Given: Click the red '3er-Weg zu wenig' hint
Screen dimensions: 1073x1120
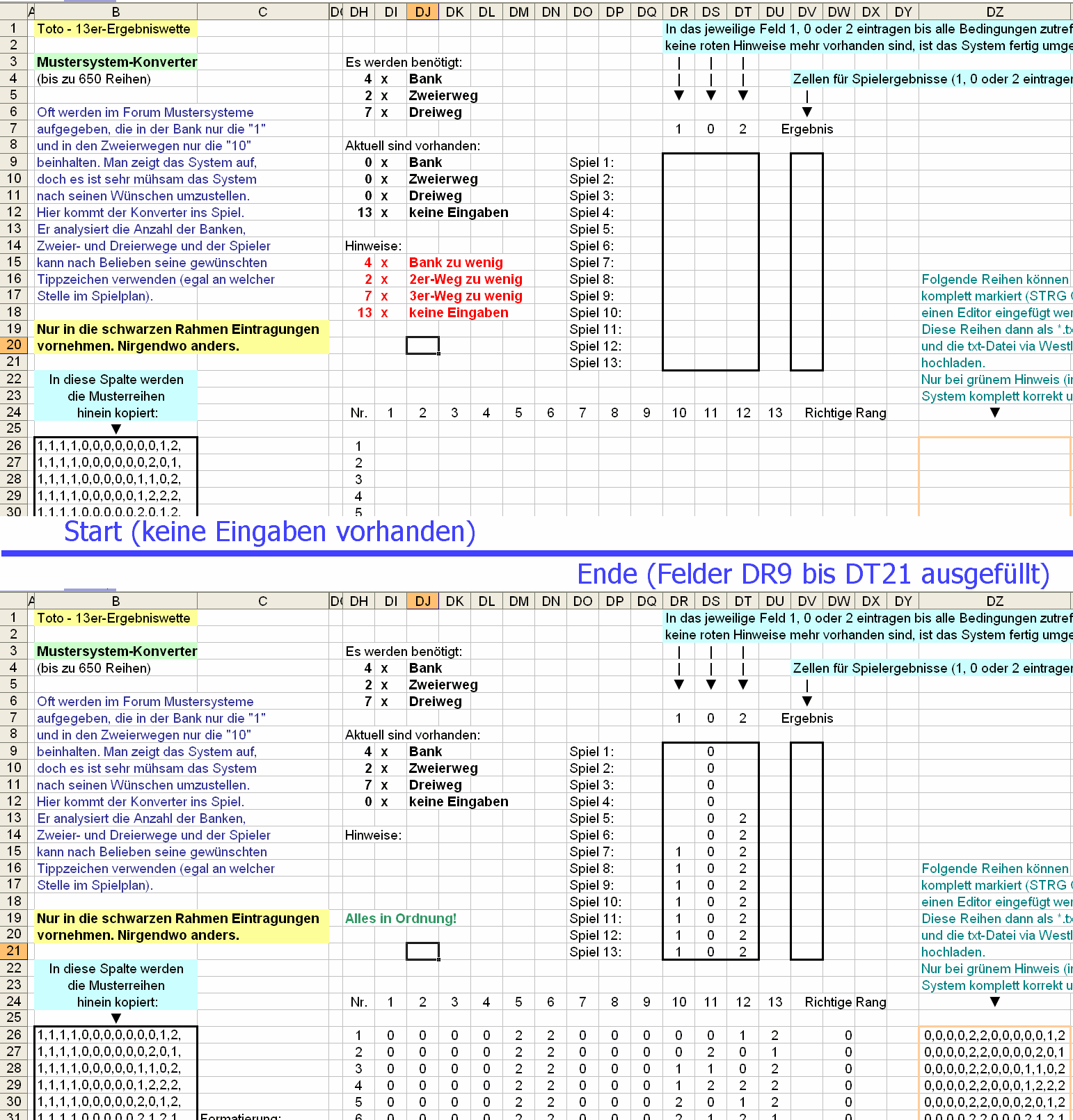Looking at the screenshot, I should tap(466, 296).
